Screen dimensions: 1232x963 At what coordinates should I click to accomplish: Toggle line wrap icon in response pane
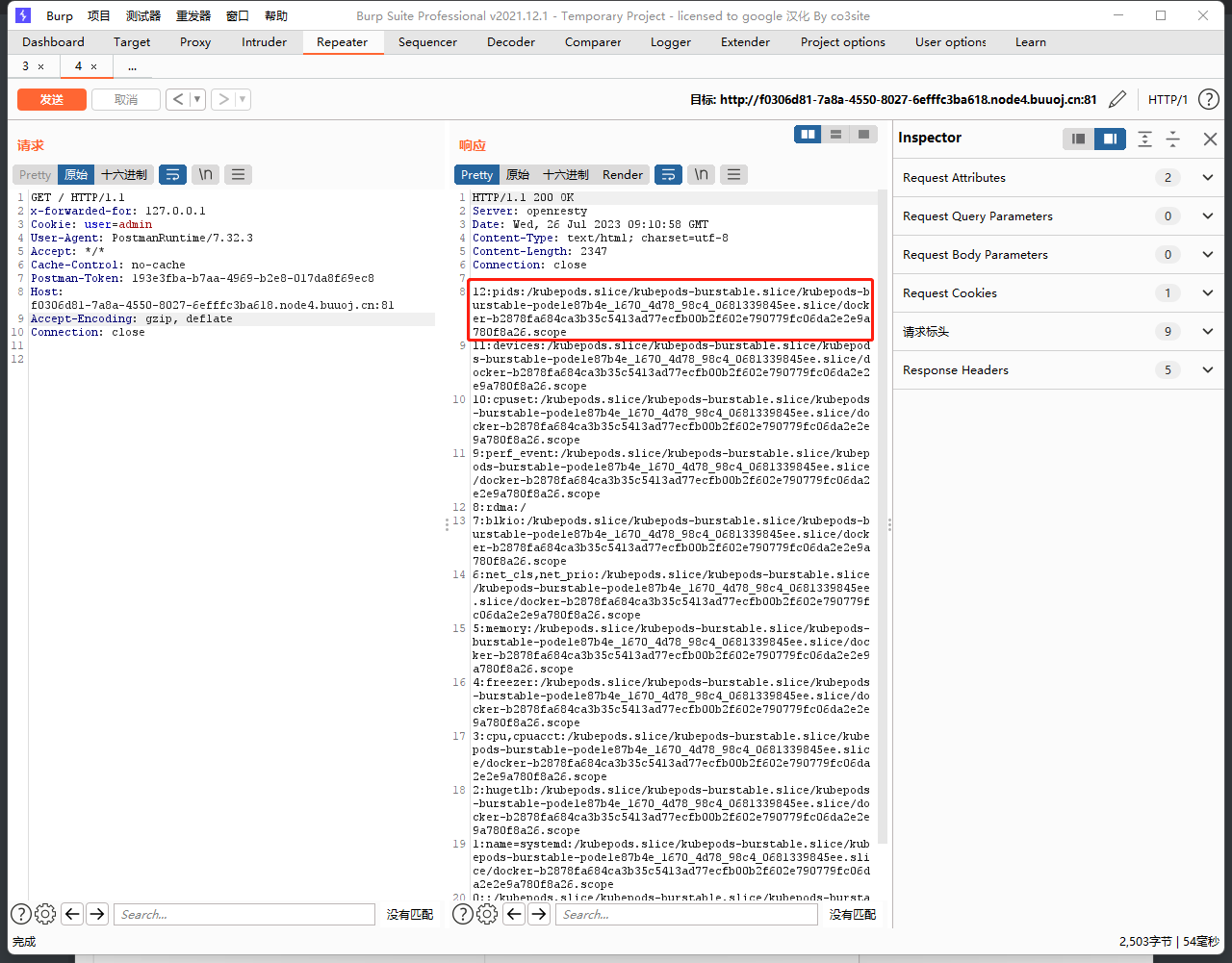pos(668,174)
